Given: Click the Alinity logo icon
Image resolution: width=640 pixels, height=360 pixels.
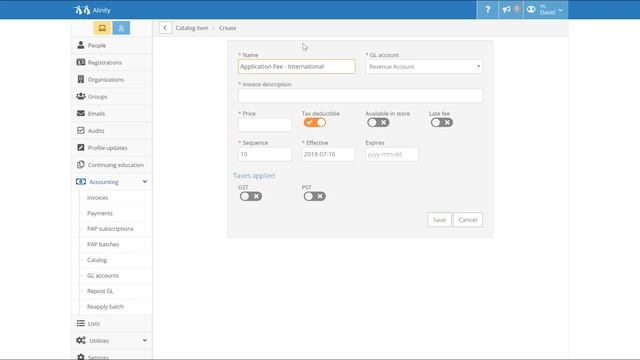Looking at the screenshot, I should [82, 10].
